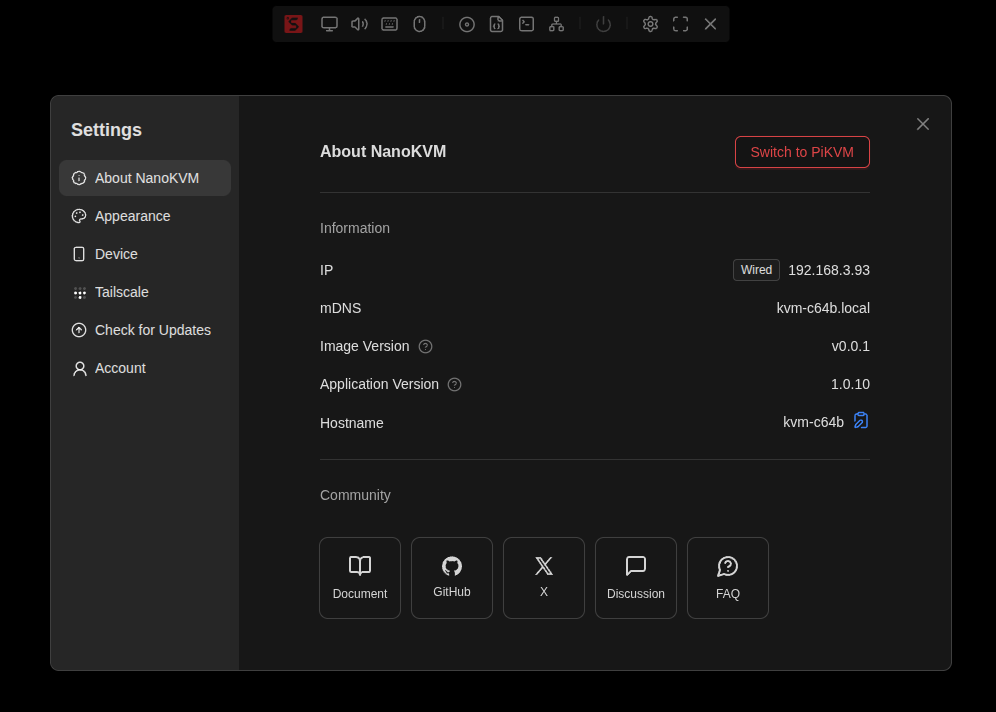
Task: Open the screen/video settings monitor icon
Action: [x=329, y=24]
